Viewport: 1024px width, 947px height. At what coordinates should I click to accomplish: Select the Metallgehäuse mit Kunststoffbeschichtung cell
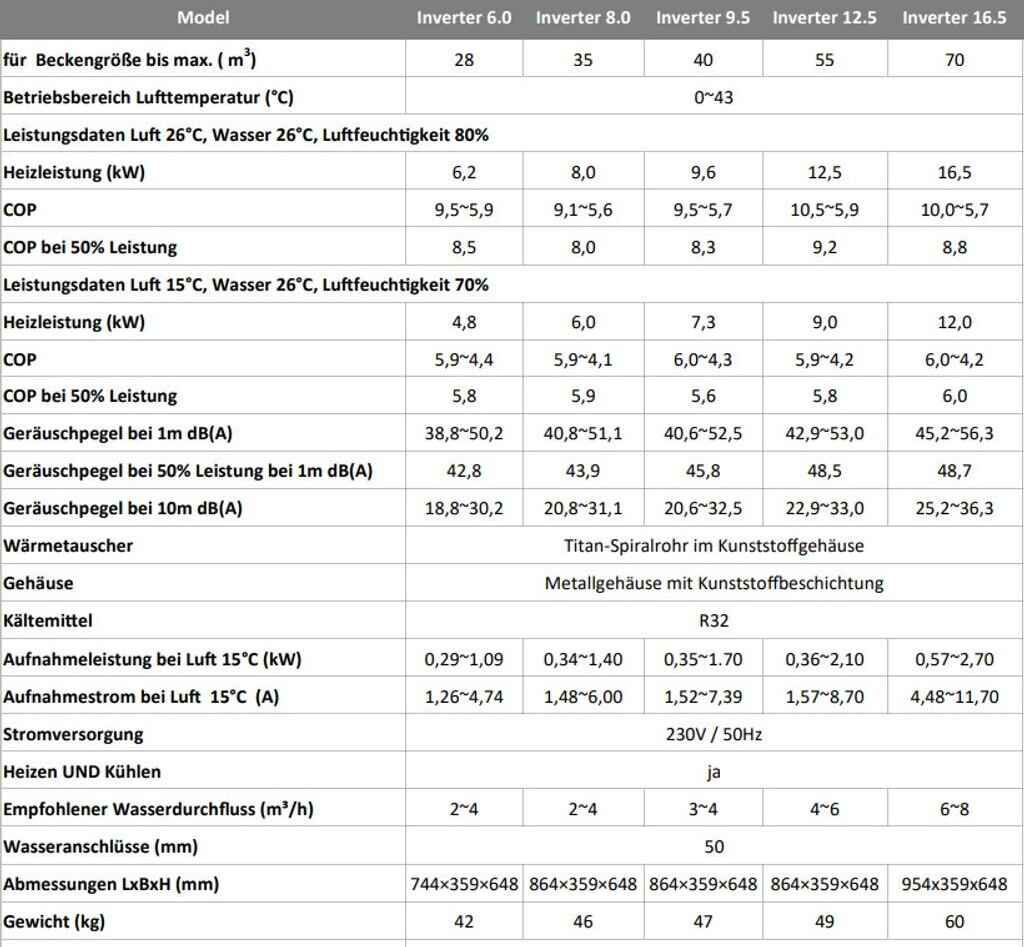[714, 583]
